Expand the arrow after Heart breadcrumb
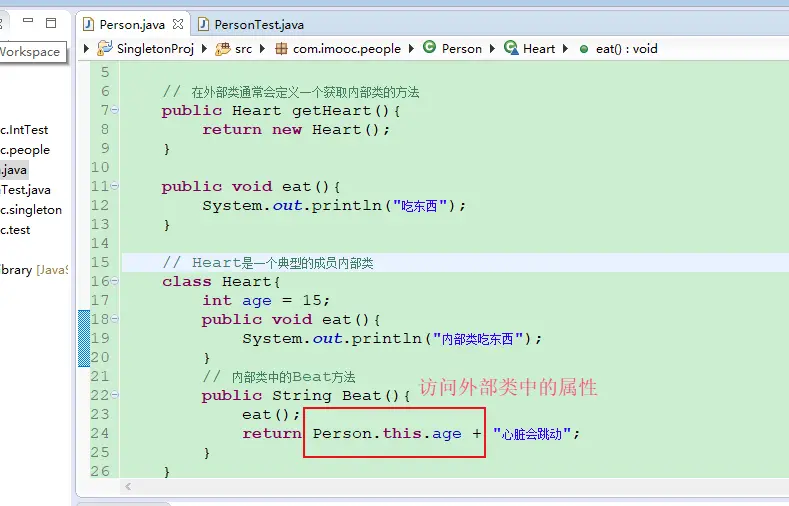789x506 pixels. 565,48
